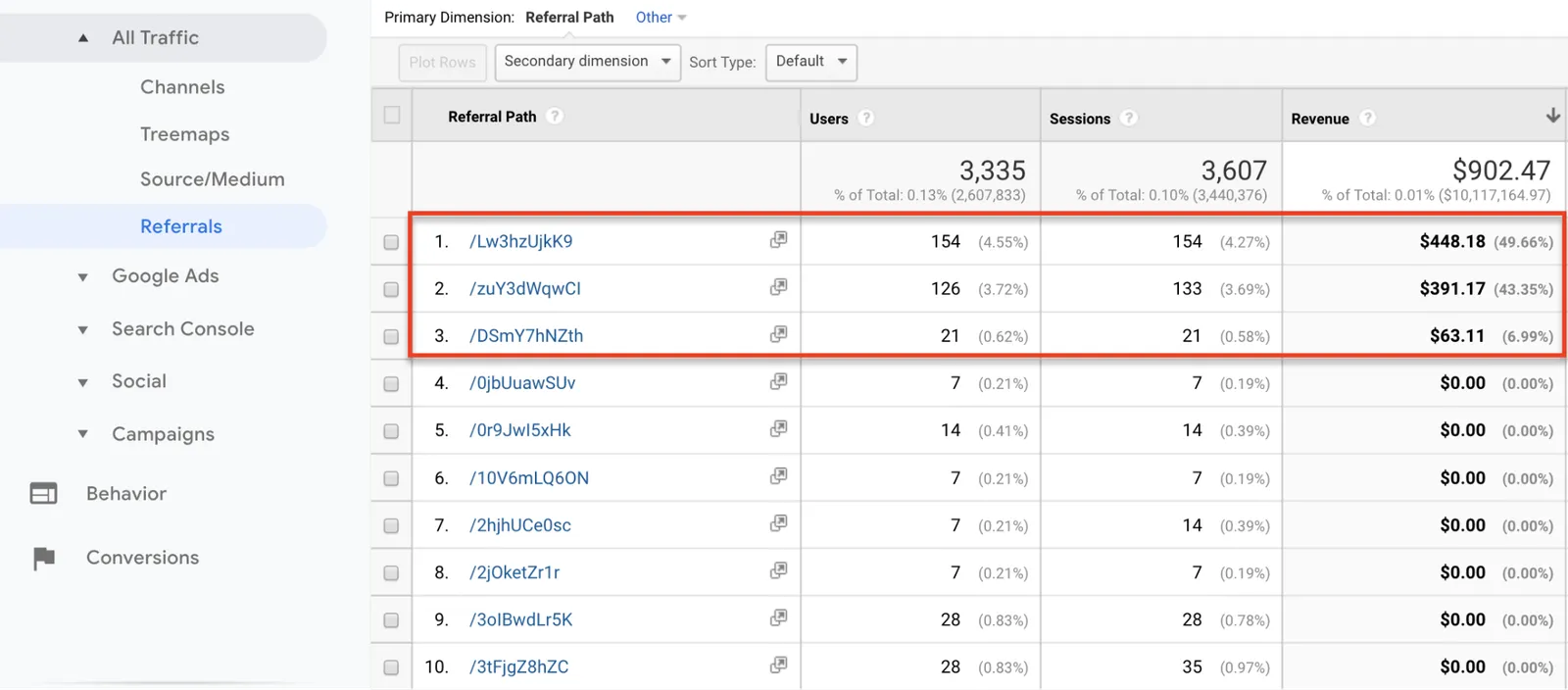The image size is (1568, 690).
Task: Open referral path /zuY3dWqwCI link
Action: click(524, 288)
